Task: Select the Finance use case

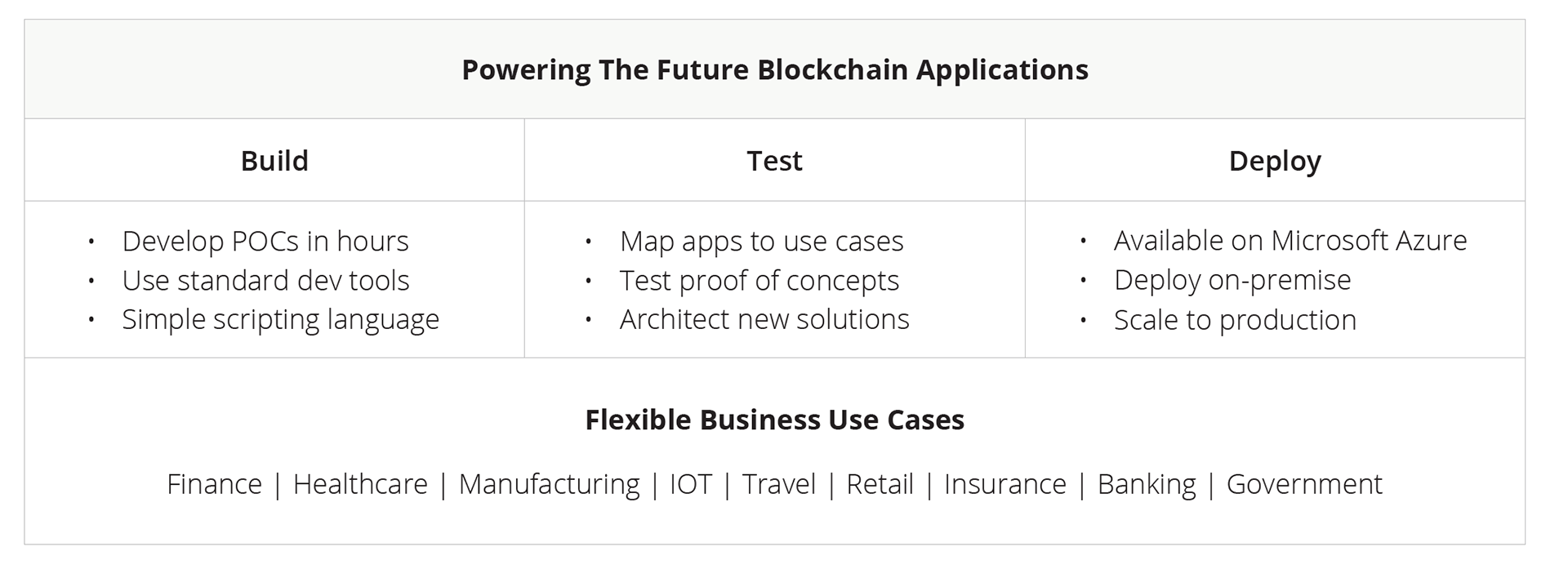Action: [214, 484]
